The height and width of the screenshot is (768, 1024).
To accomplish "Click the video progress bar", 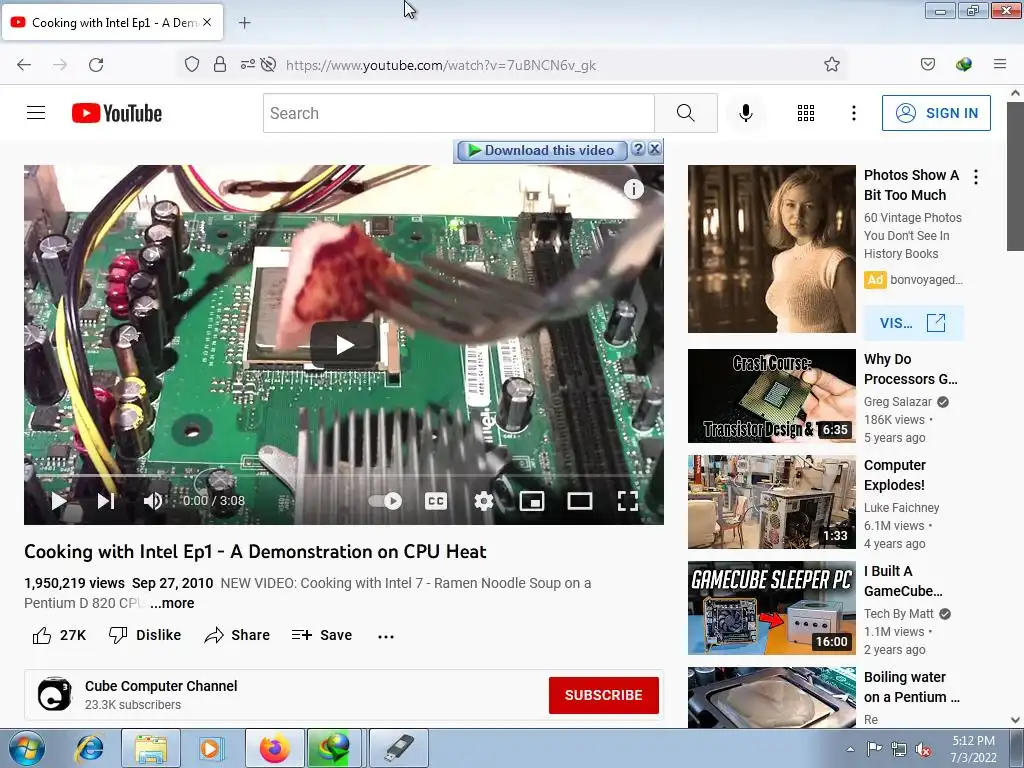I will (x=344, y=476).
